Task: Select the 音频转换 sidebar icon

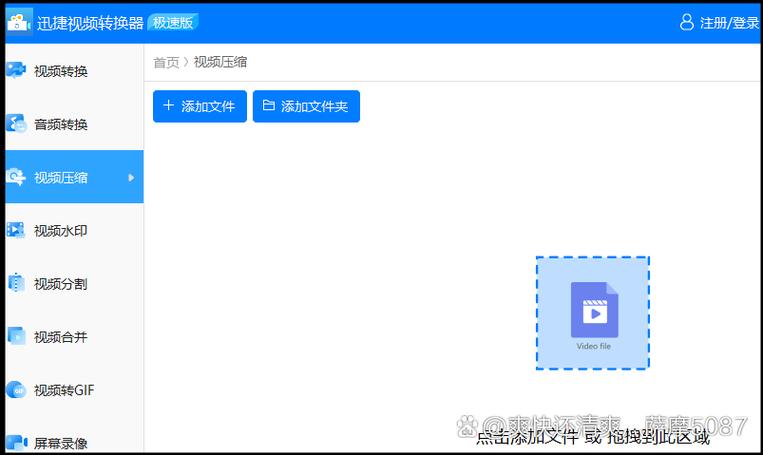Action: pos(16,124)
